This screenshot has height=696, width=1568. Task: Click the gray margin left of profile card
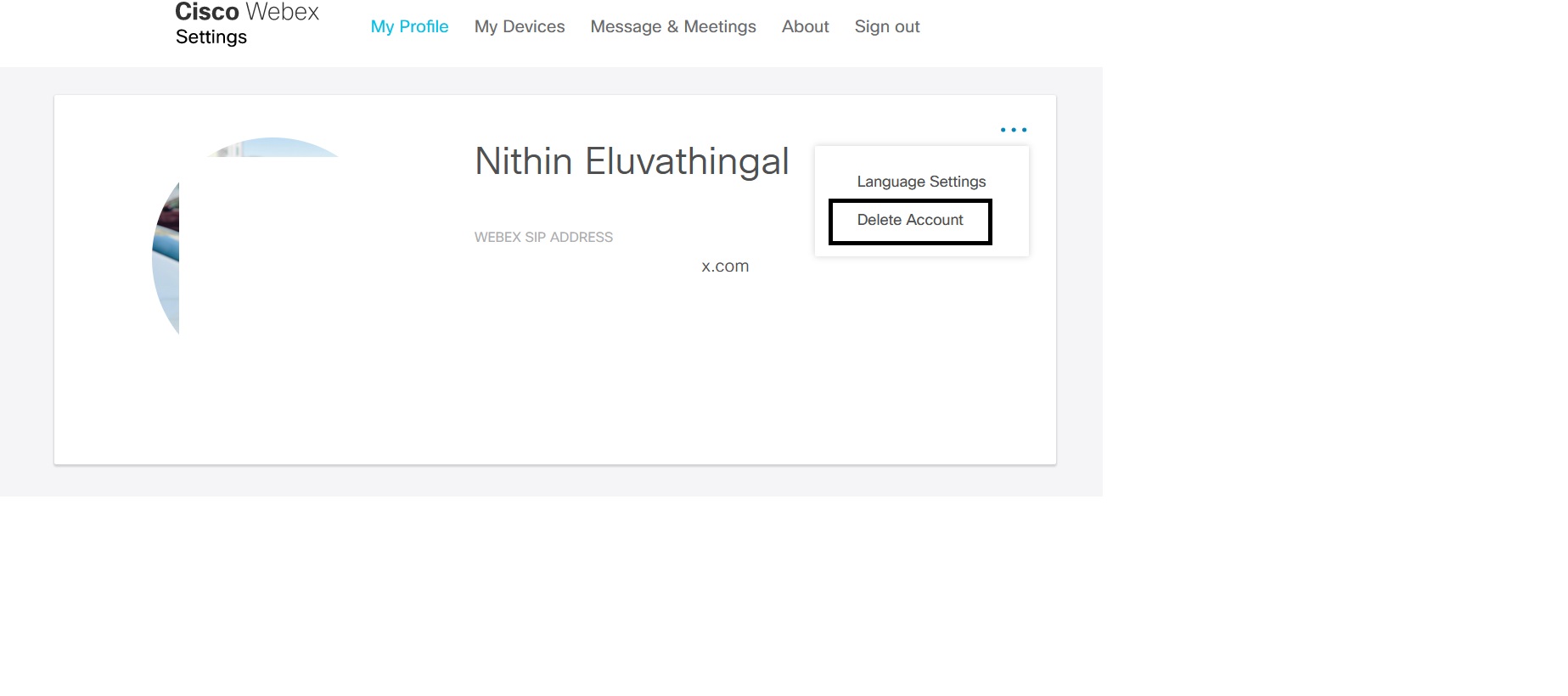[x=27, y=280]
